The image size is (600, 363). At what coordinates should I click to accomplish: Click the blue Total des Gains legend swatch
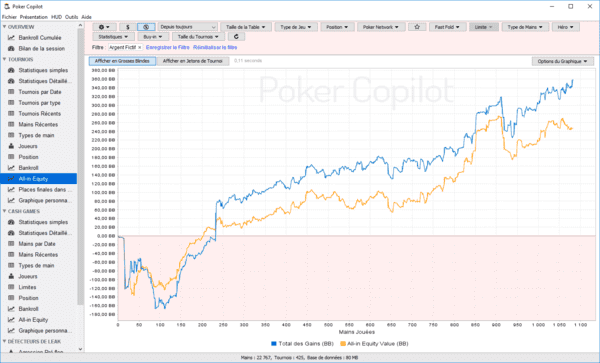click(x=274, y=344)
